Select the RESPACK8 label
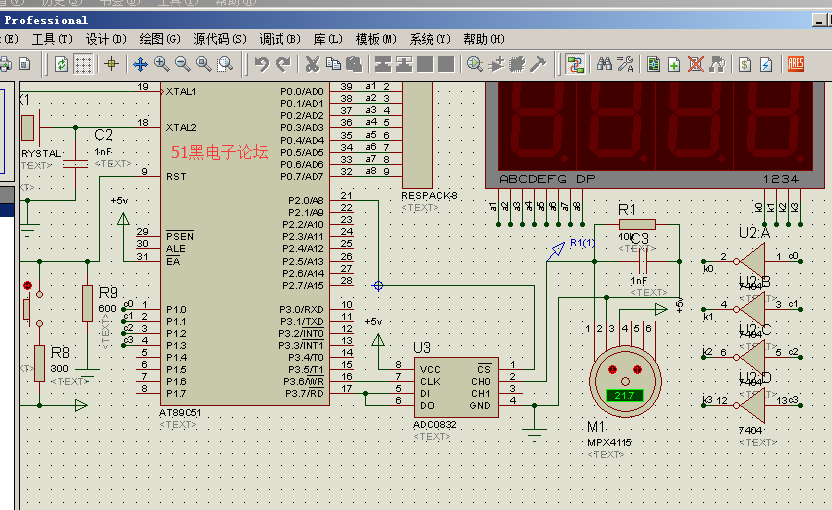 (x=429, y=195)
